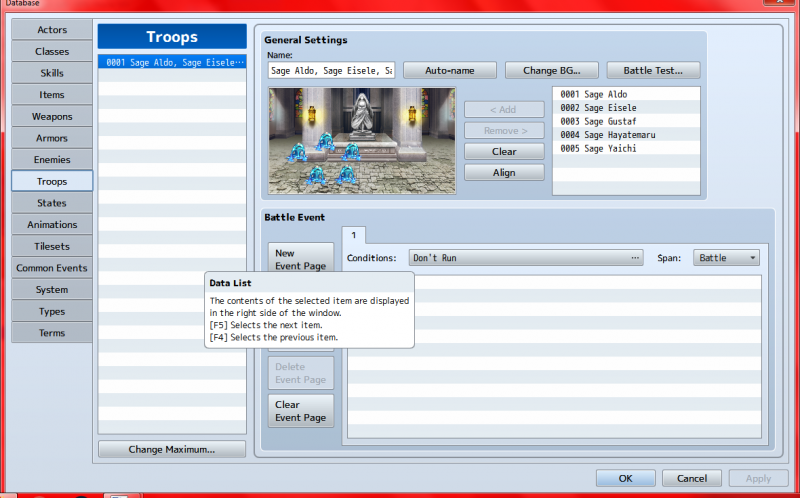Click the Change Maximum button
Image resolution: width=800 pixels, height=498 pixels.
click(x=172, y=450)
